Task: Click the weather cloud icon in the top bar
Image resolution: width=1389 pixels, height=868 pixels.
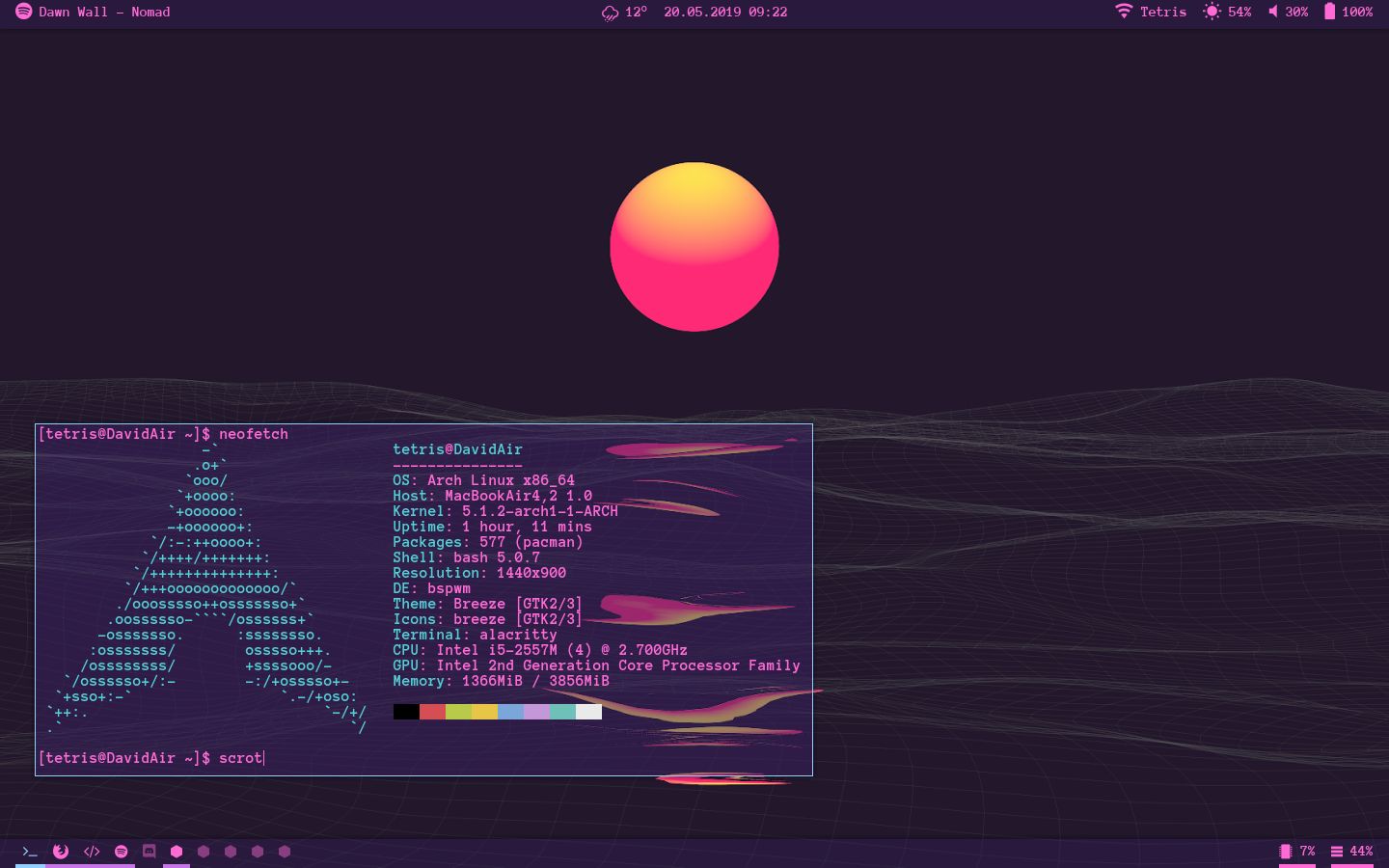Action: (609, 13)
